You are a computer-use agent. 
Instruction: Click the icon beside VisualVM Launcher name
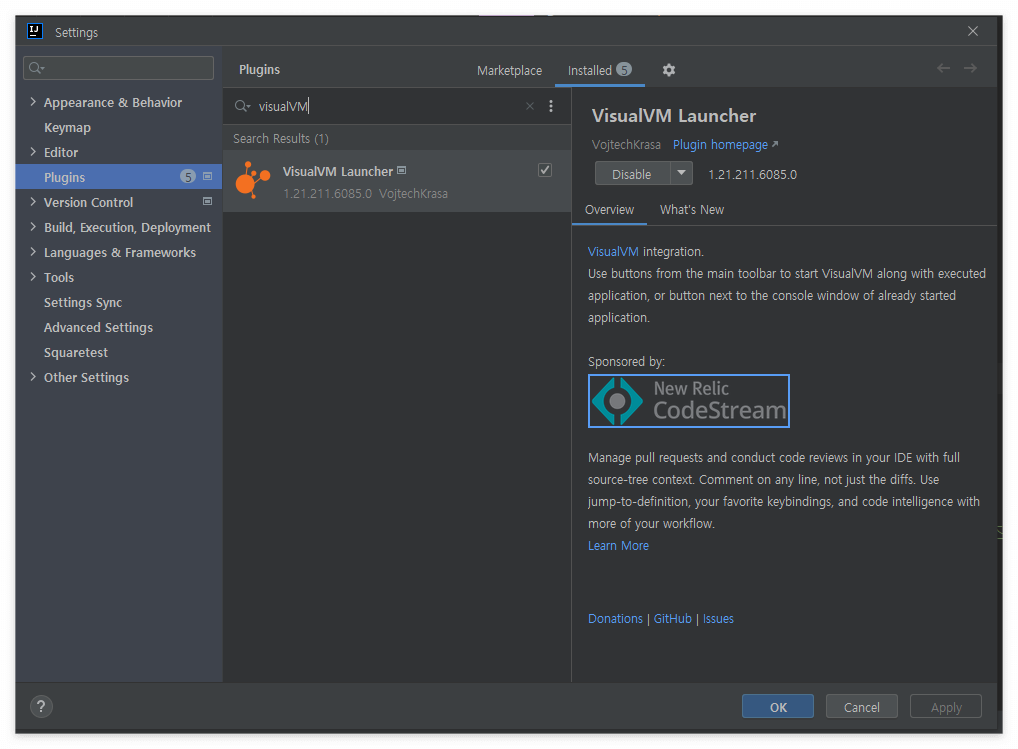tap(402, 170)
